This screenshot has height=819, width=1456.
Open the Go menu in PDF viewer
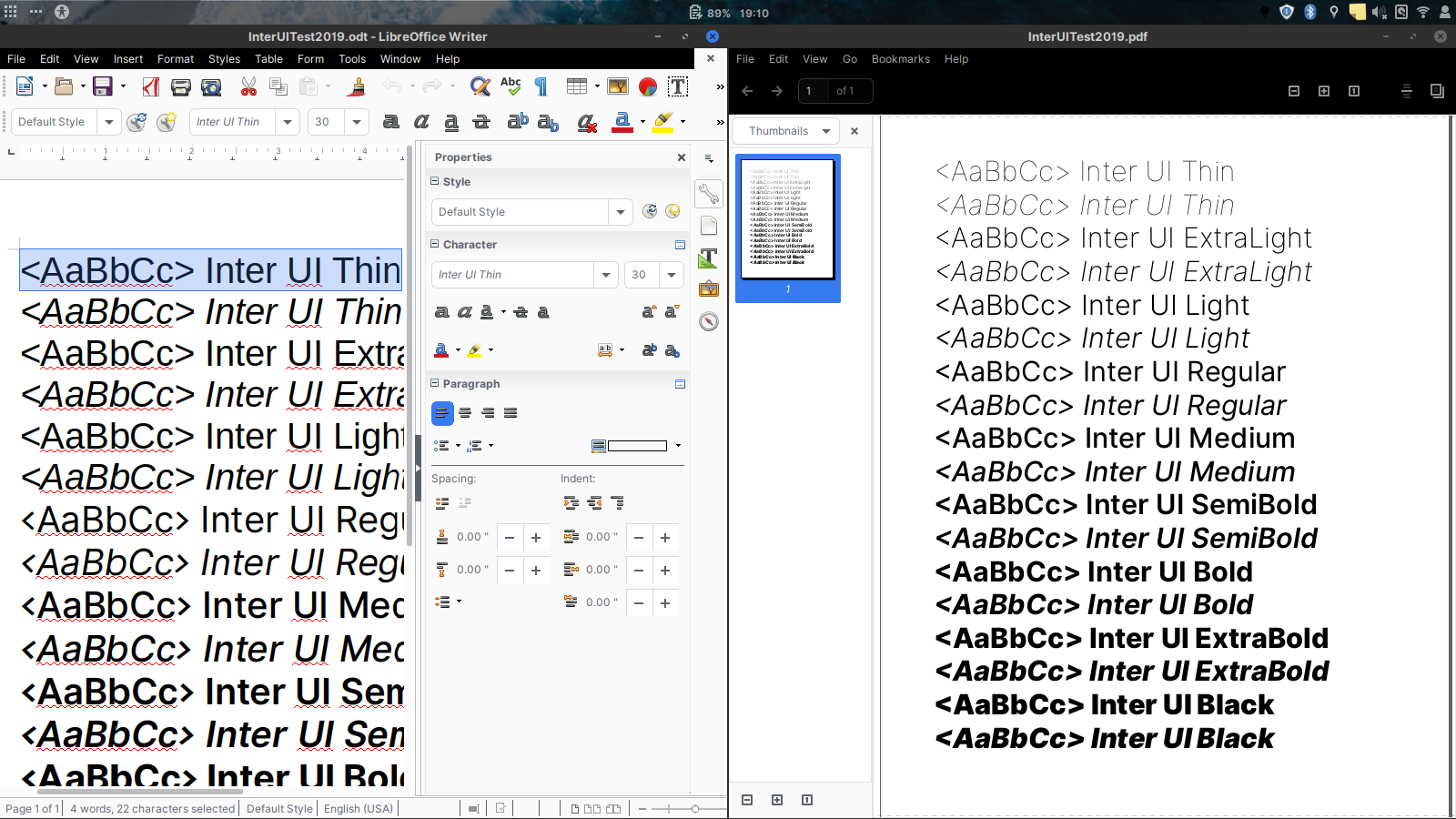pos(850,59)
